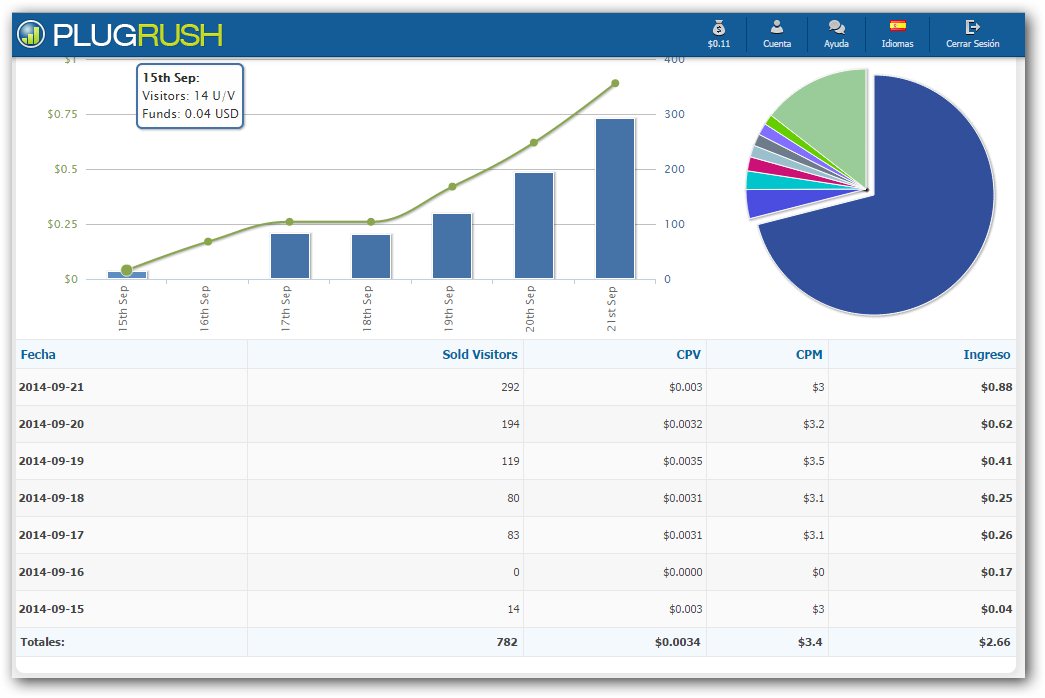
Task: Open the money bag balance icon
Action: (719, 28)
